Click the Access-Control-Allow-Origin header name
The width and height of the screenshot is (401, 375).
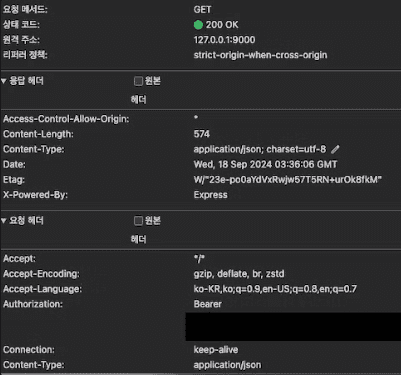tap(66, 119)
